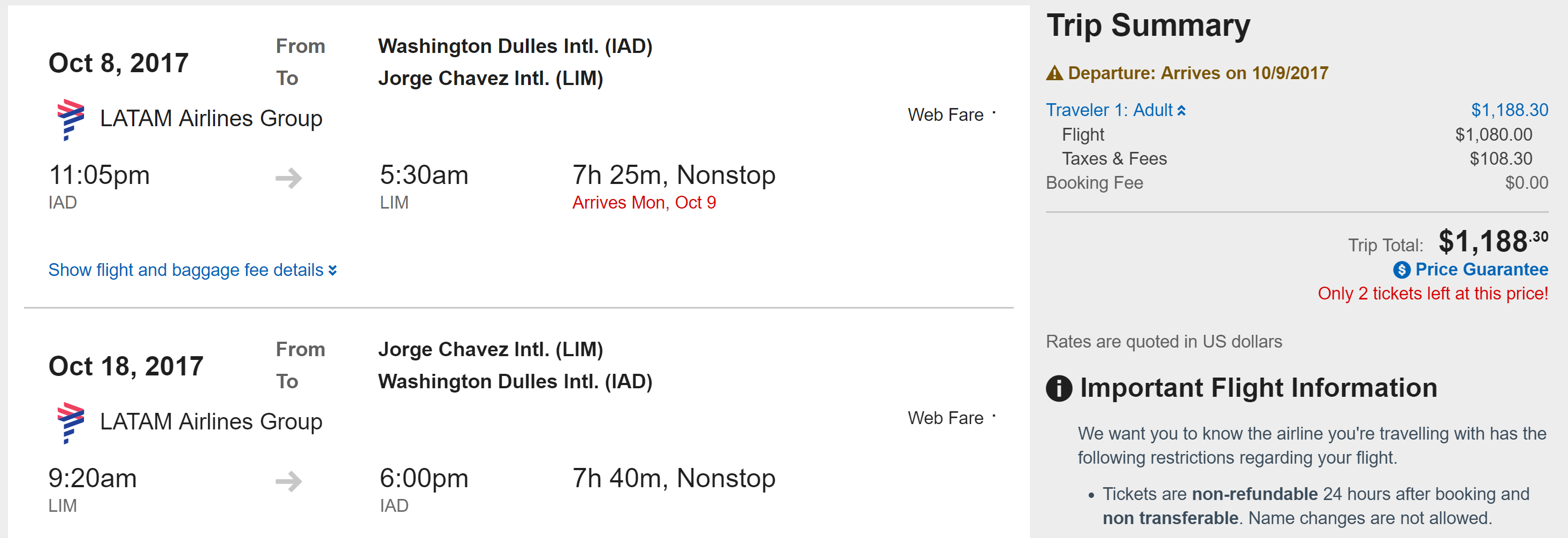Click the Trip Total amount
The width and height of the screenshot is (1568, 538).
1493,242
